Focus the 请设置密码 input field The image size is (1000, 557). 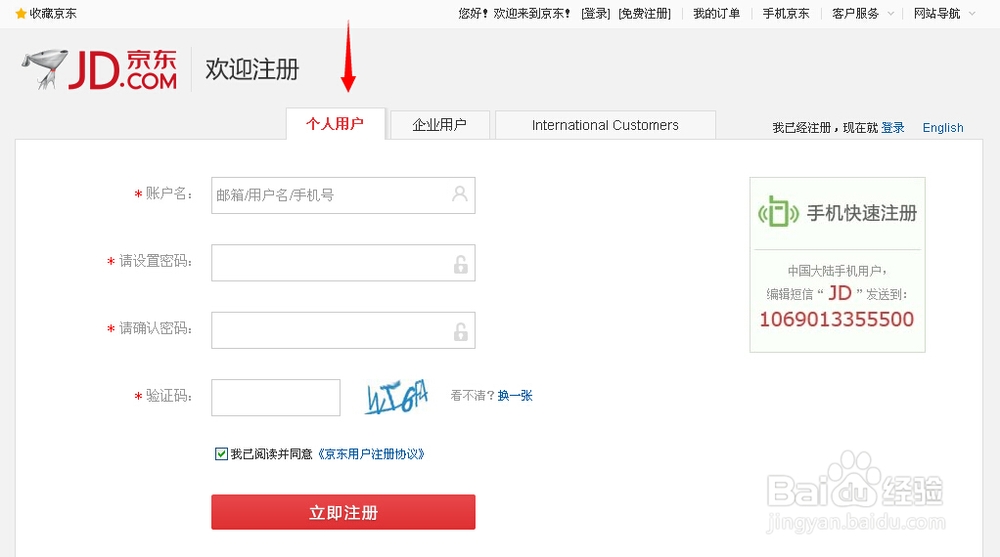click(x=343, y=263)
